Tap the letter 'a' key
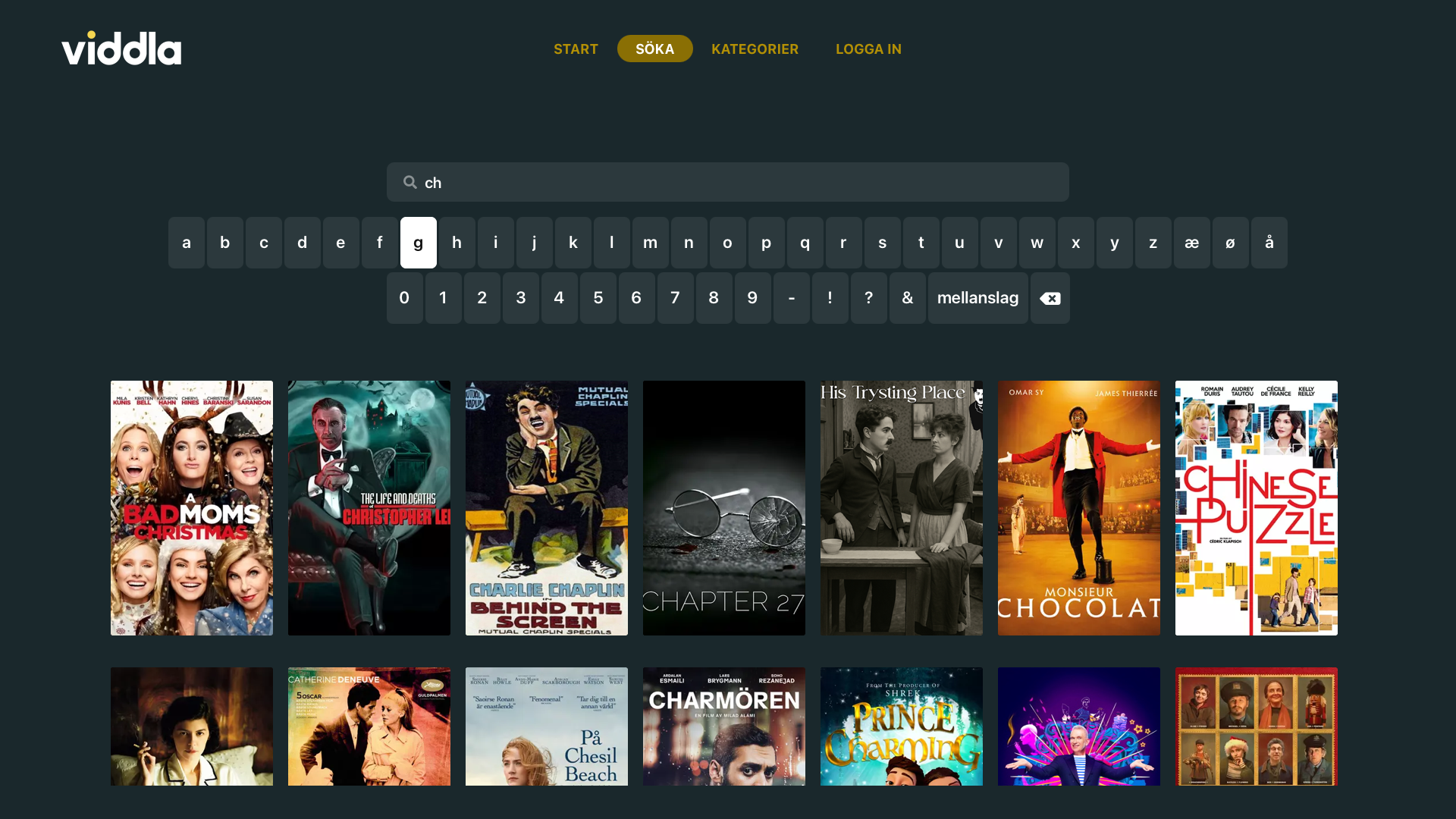This screenshot has width=1456, height=819. click(x=187, y=243)
